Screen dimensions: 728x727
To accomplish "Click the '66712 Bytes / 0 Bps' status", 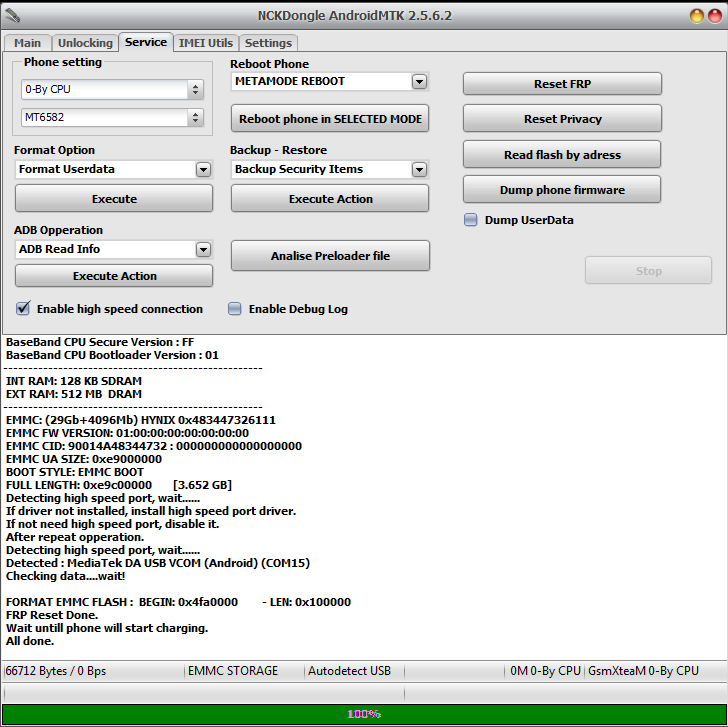I will point(55,671).
